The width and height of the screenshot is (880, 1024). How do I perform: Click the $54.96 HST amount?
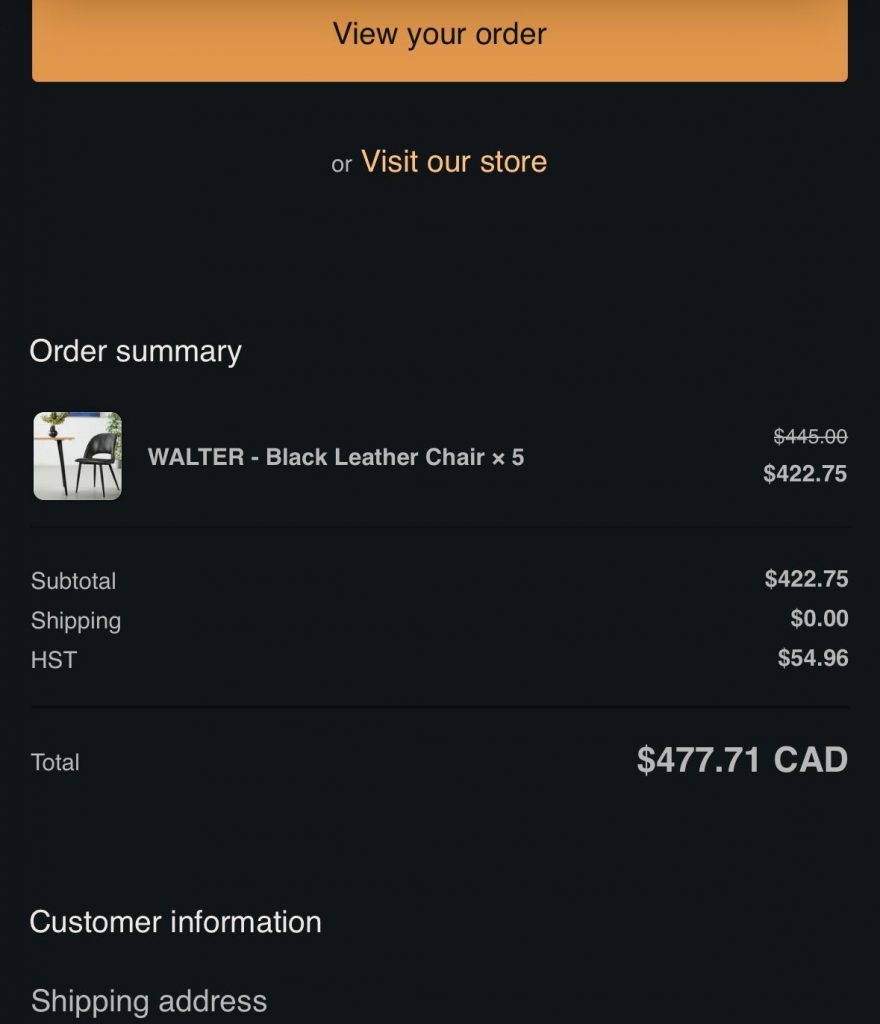click(x=813, y=658)
